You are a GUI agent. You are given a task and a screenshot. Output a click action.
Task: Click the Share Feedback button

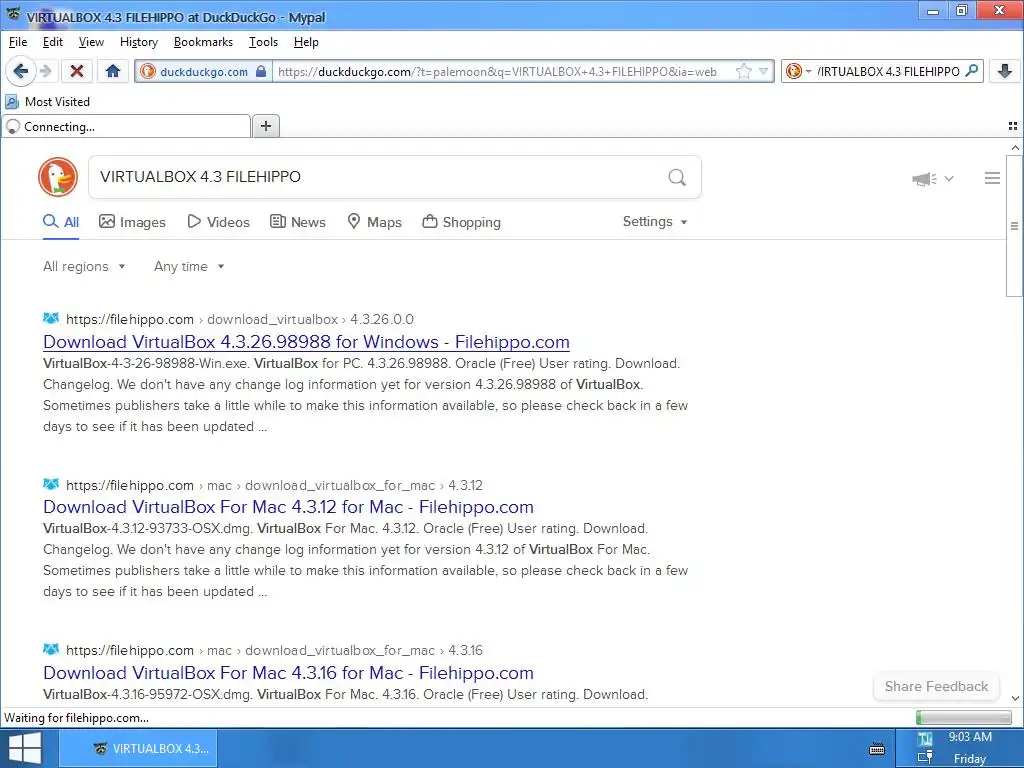click(936, 686)
